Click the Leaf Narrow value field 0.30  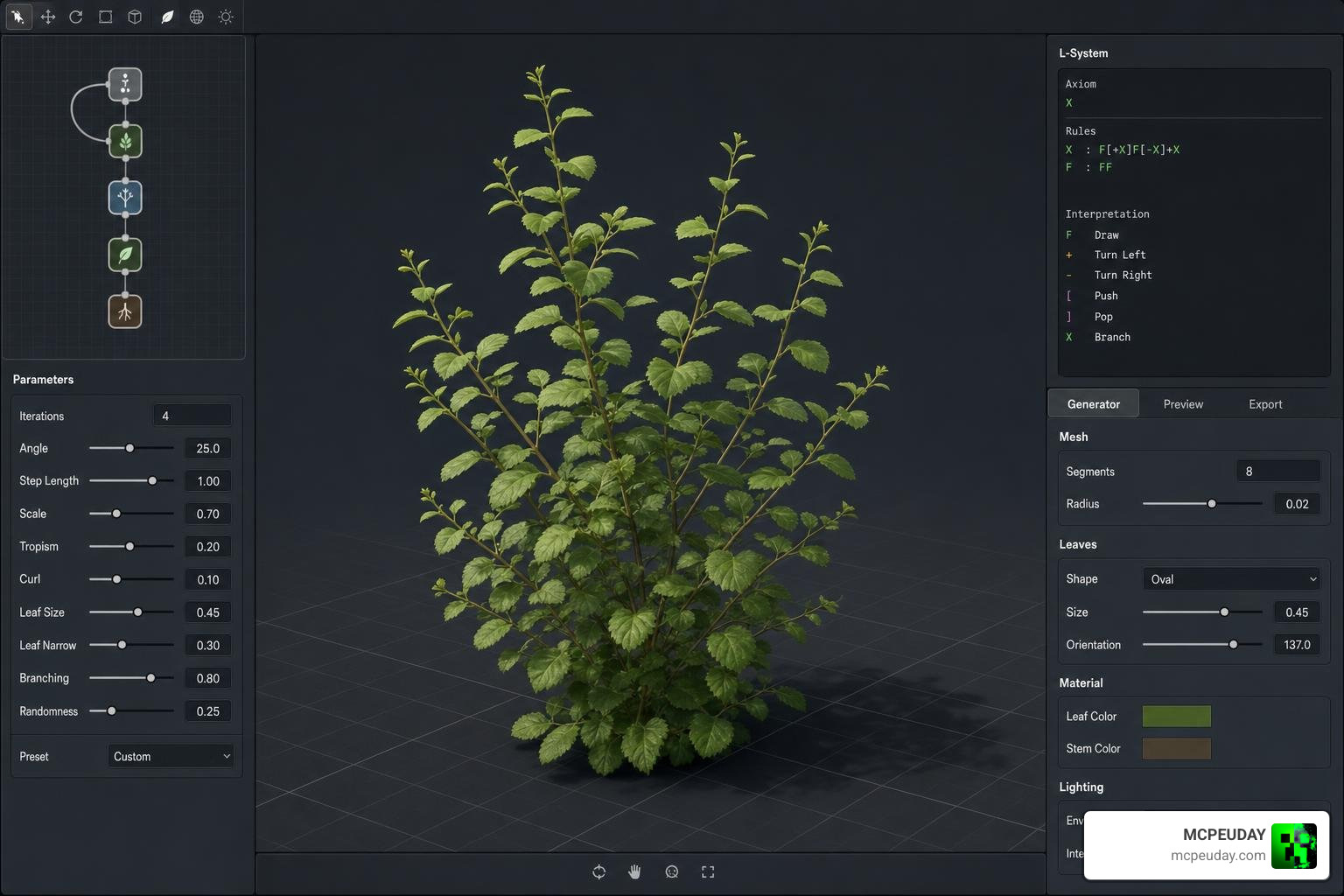(208, 645)
